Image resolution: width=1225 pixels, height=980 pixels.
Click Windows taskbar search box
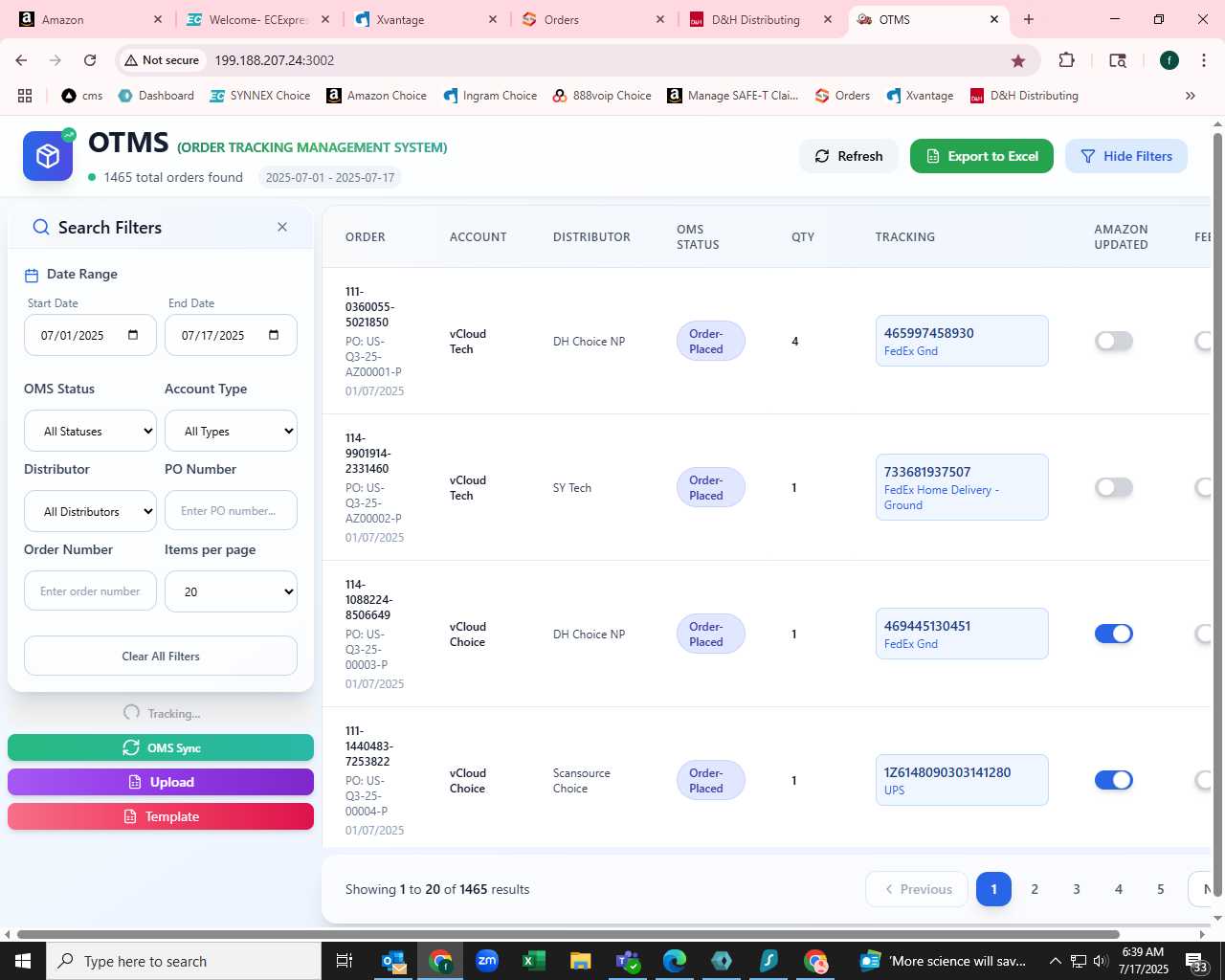184,961
